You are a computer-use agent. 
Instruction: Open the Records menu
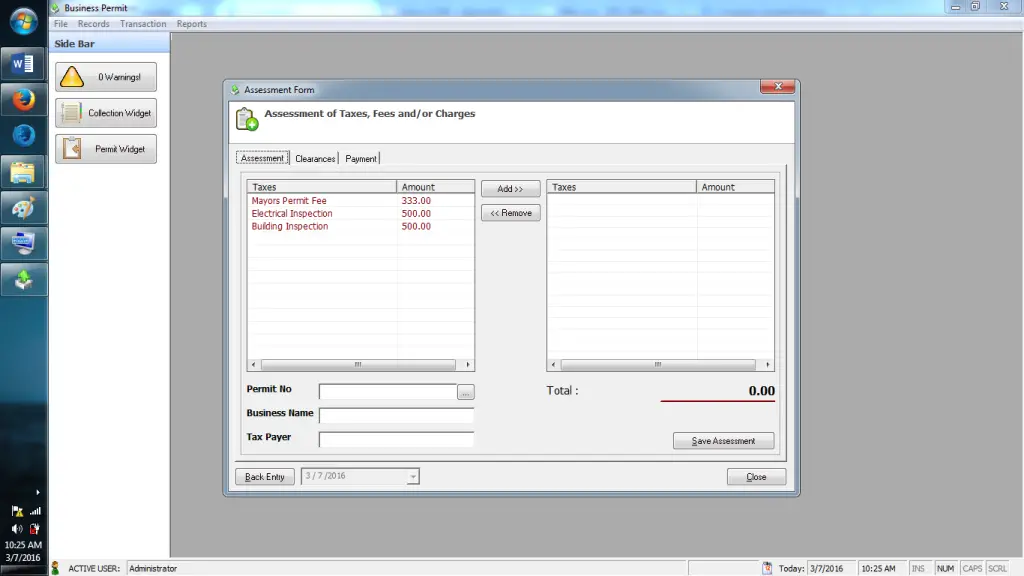pos(93,24)
